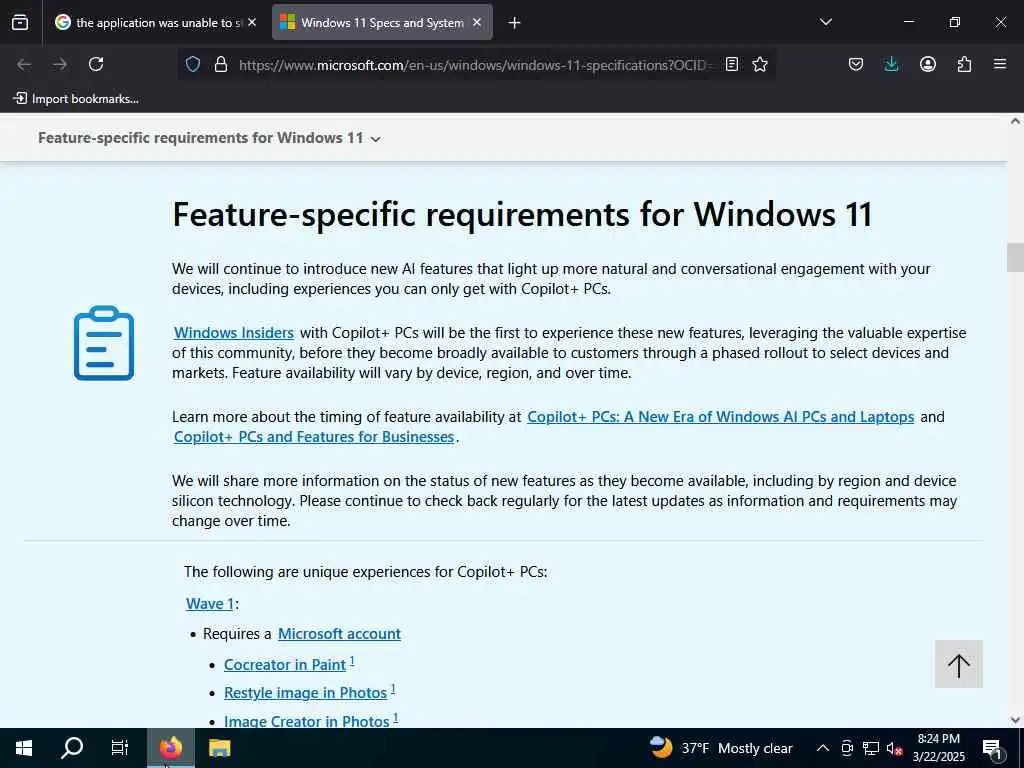Reload the current page
The height and width of the screenshot is (768, 1024).
96,64
